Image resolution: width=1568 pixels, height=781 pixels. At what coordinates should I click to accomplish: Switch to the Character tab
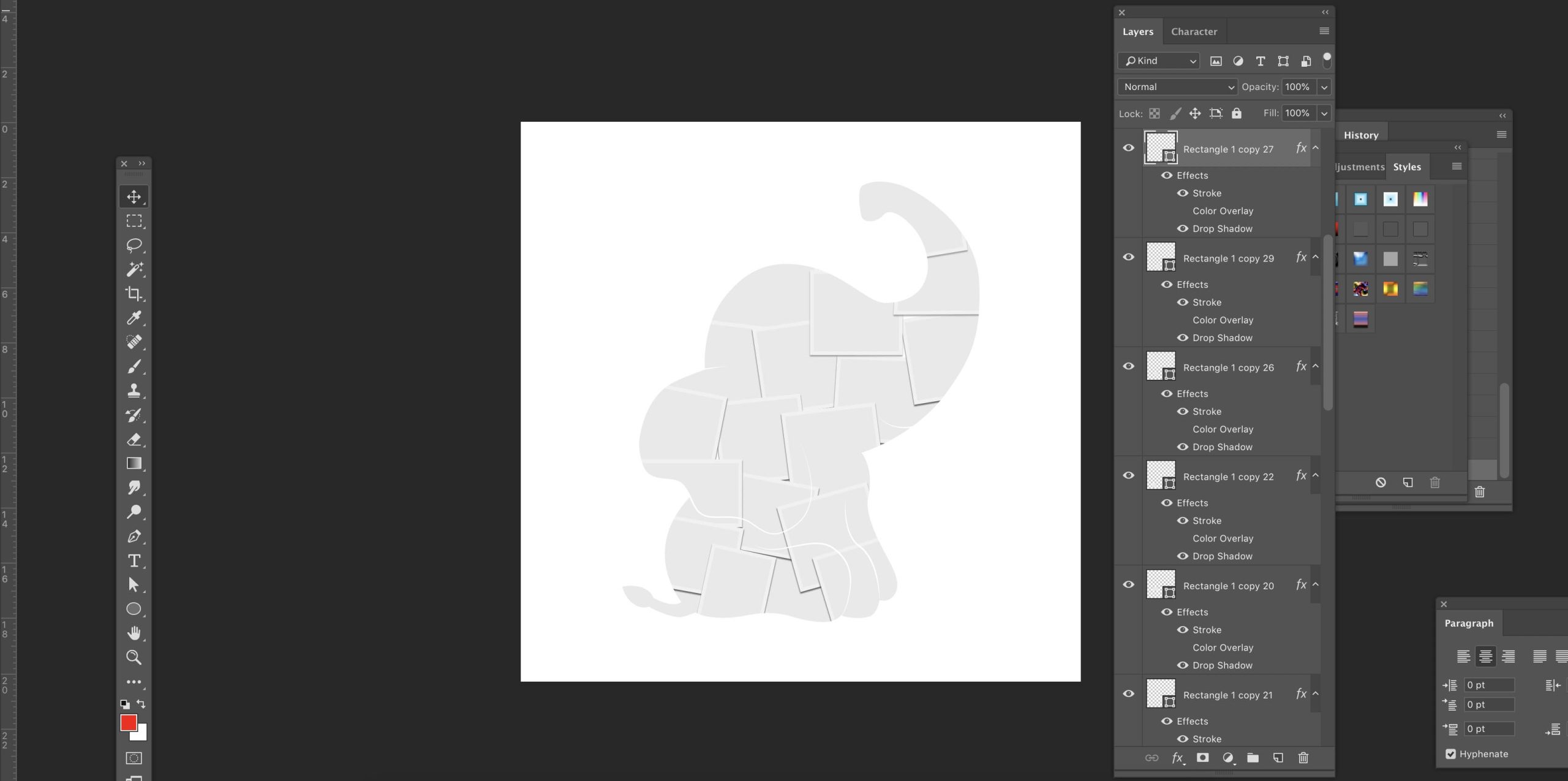tap(1194, 32)
